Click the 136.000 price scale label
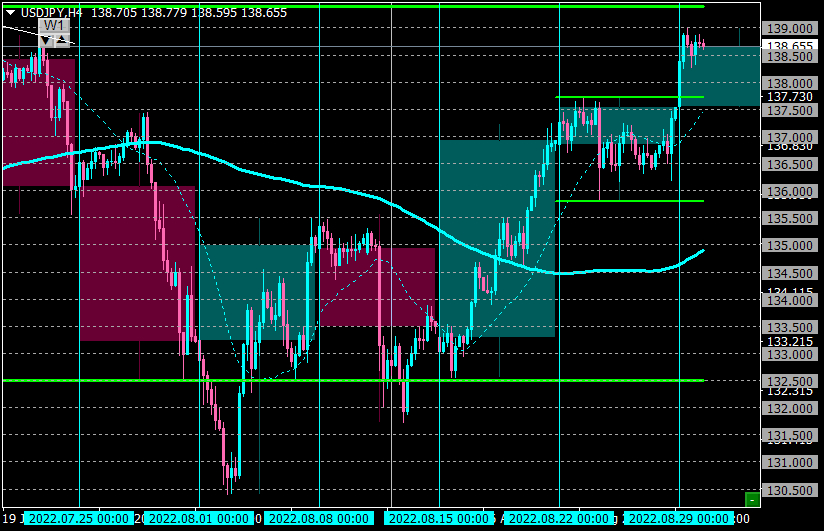 (x=789, y=191)
